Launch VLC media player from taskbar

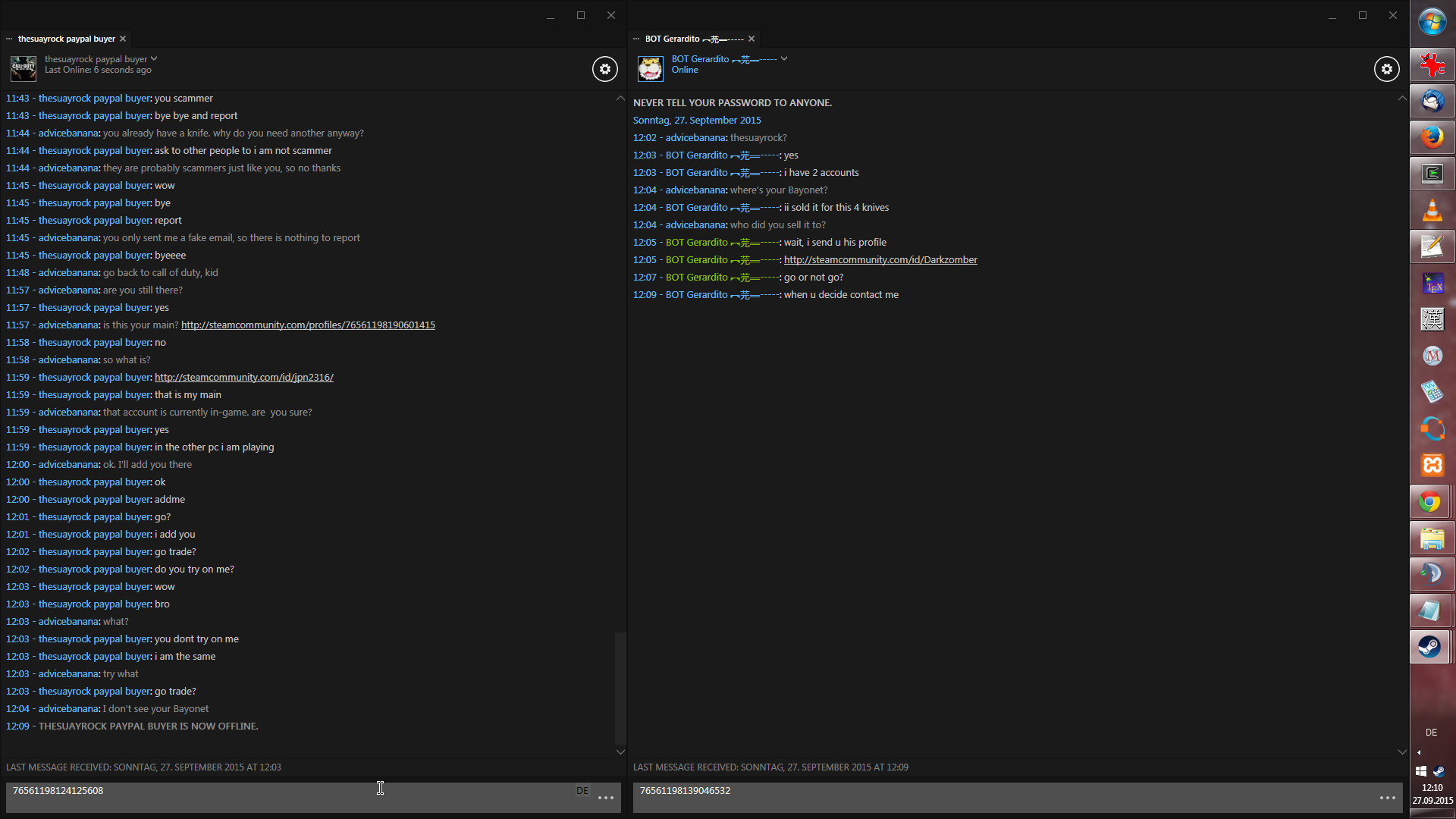[x=1432, y=210]
